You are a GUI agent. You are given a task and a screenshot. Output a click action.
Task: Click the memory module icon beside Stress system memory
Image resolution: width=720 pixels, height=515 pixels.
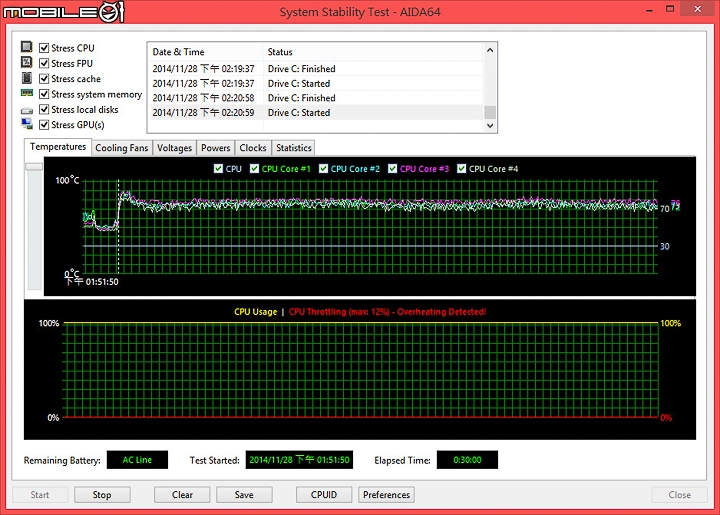click(27, 93)
